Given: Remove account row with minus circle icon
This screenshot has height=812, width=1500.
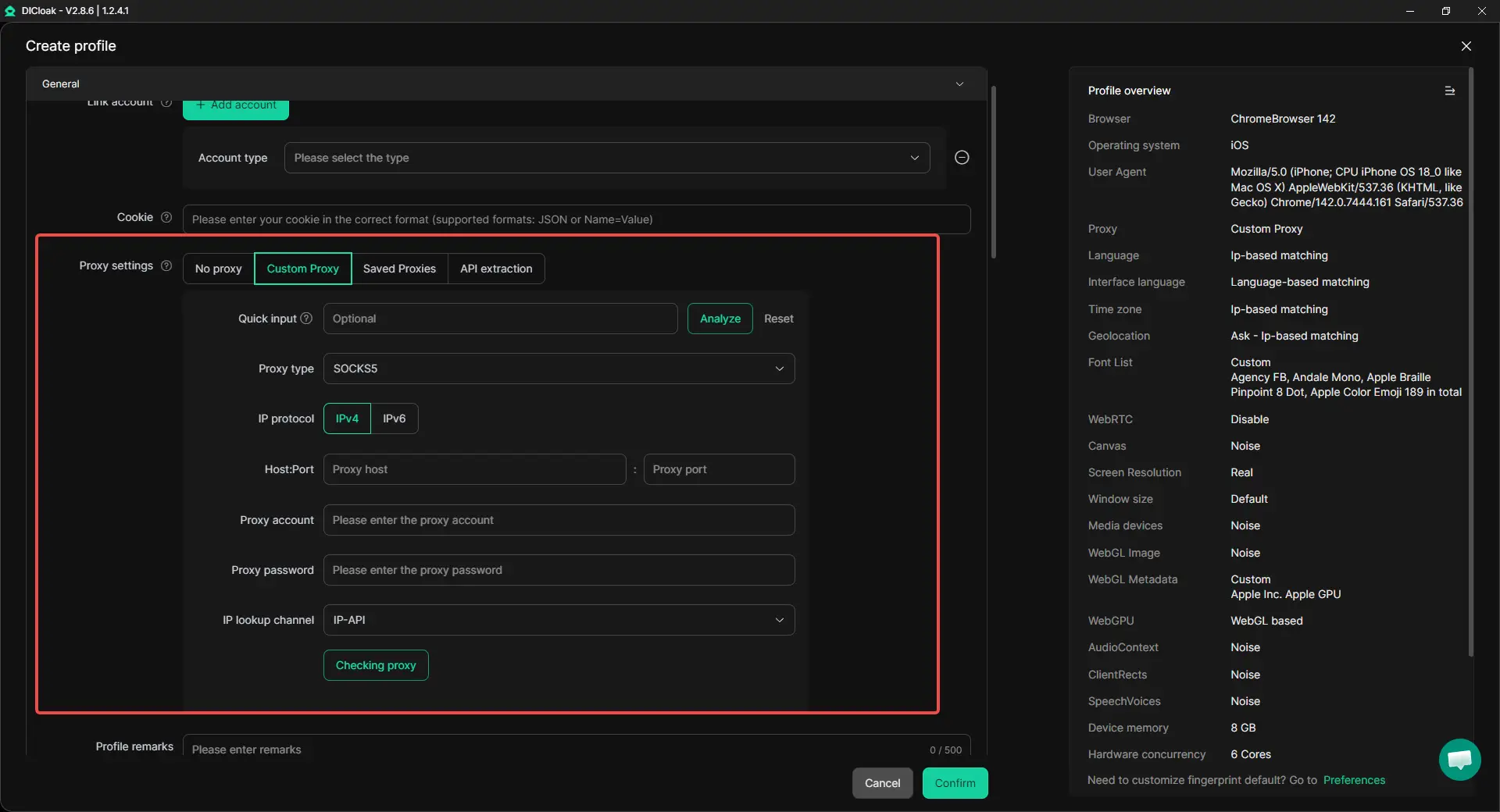Looking at the screenshot, I should tap(962, 158).
